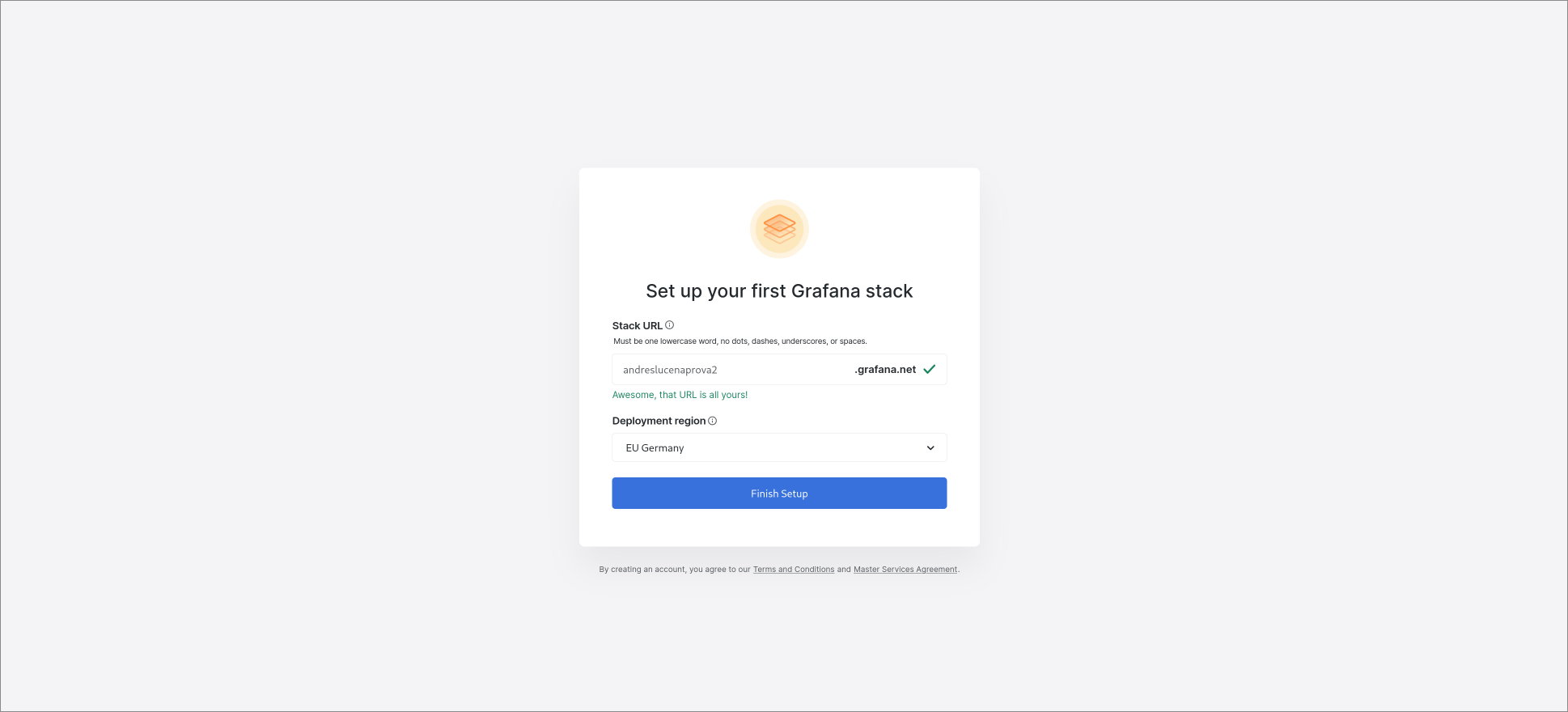Screen dimensions: 1568x712
Task: Click the Awesome, that URL is all yours message
Action: (680, 394)
